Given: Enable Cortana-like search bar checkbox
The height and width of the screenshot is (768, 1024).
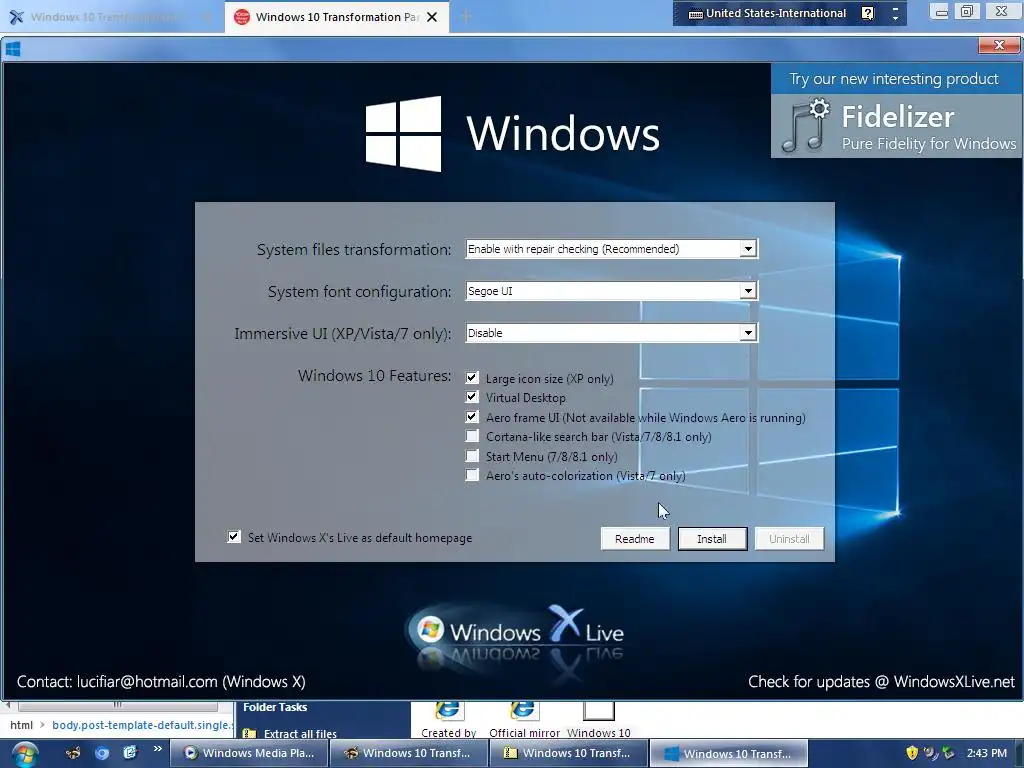Looking at the screenshot, I should 472,436.
